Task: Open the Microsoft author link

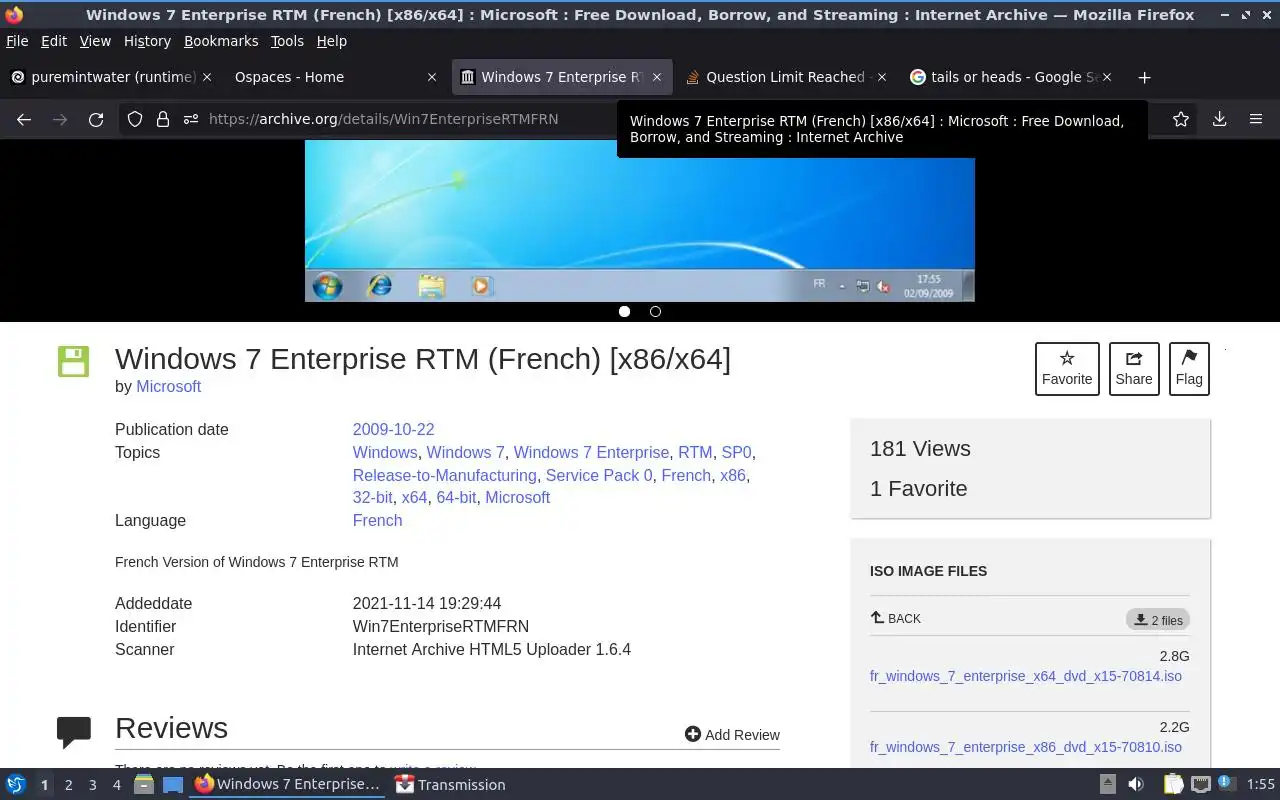Action: click(x=168, y=386)
